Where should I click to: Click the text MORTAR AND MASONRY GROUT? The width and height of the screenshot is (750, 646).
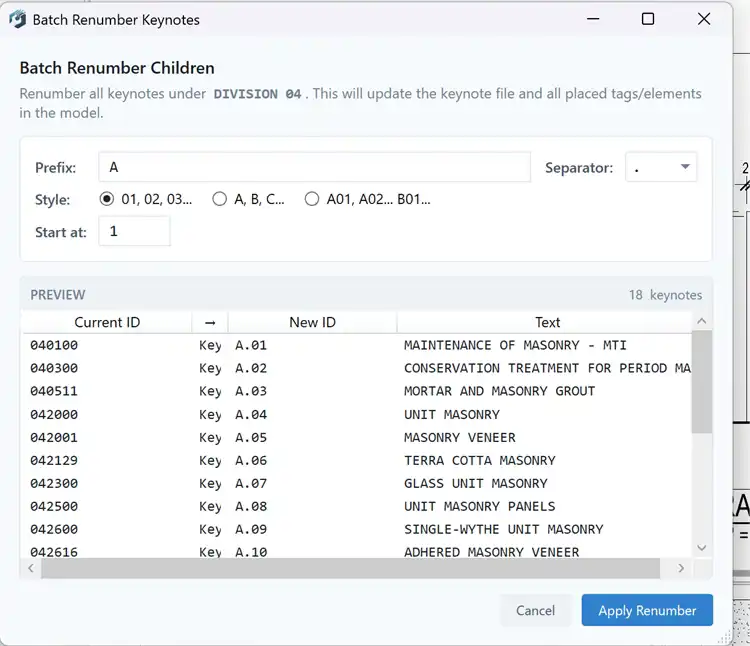pyautogui.click(x=499, y=391)
